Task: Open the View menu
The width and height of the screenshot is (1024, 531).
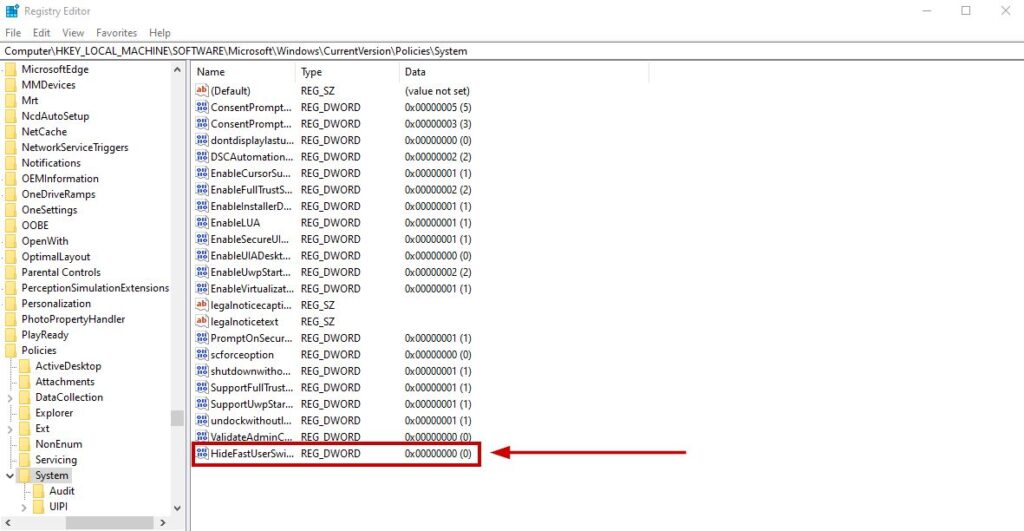Action: click(73, 33)
